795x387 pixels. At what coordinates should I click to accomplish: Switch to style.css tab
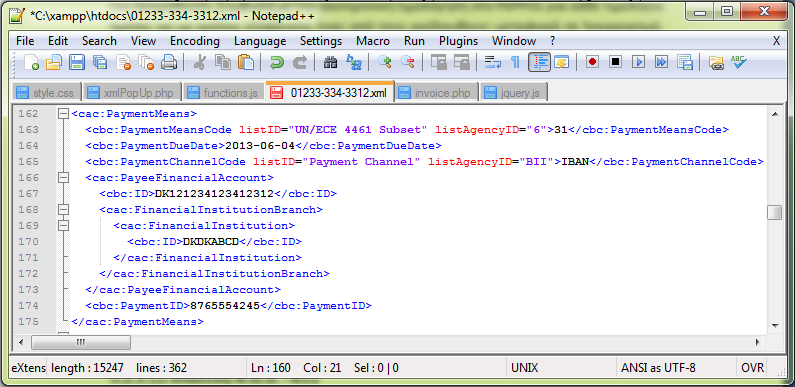point(46,93)
